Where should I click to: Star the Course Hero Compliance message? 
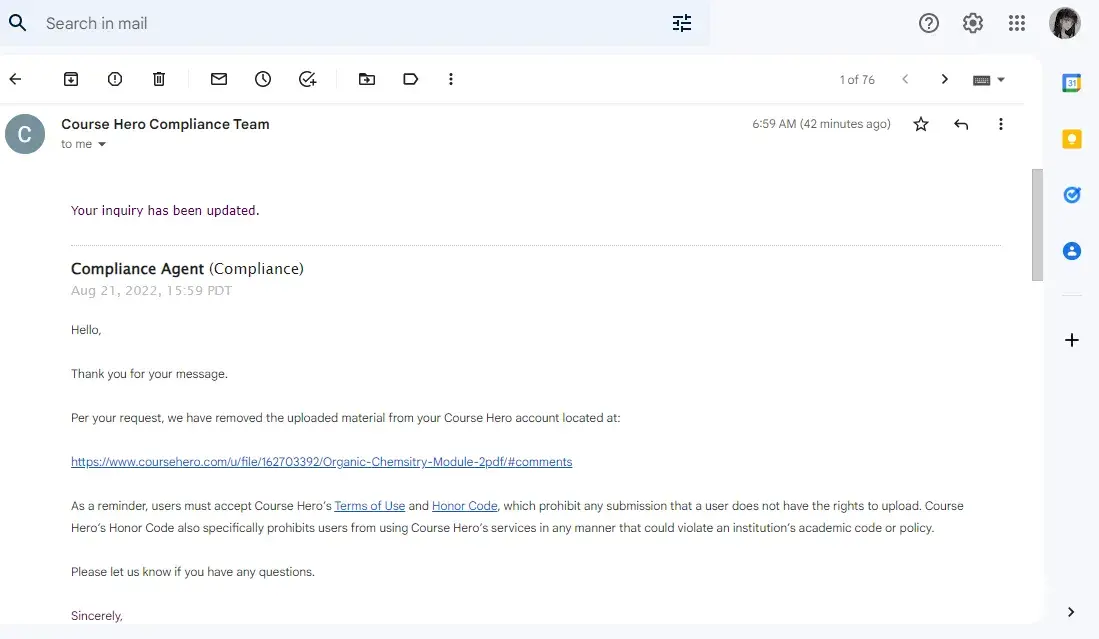[x=921, y=124]
